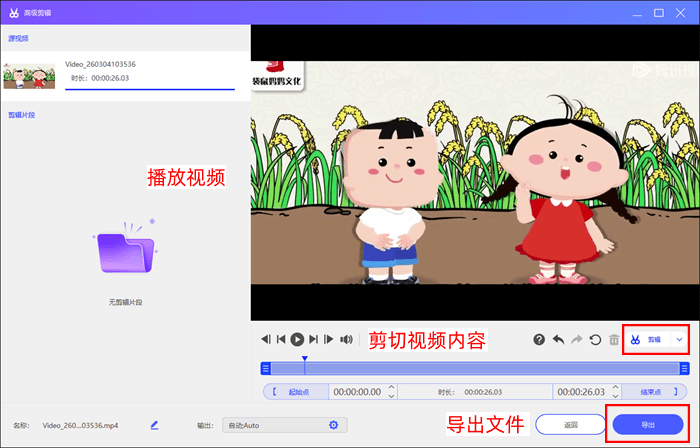Step forward one frame in the player
700x448 pixels.
coord(329,340)
